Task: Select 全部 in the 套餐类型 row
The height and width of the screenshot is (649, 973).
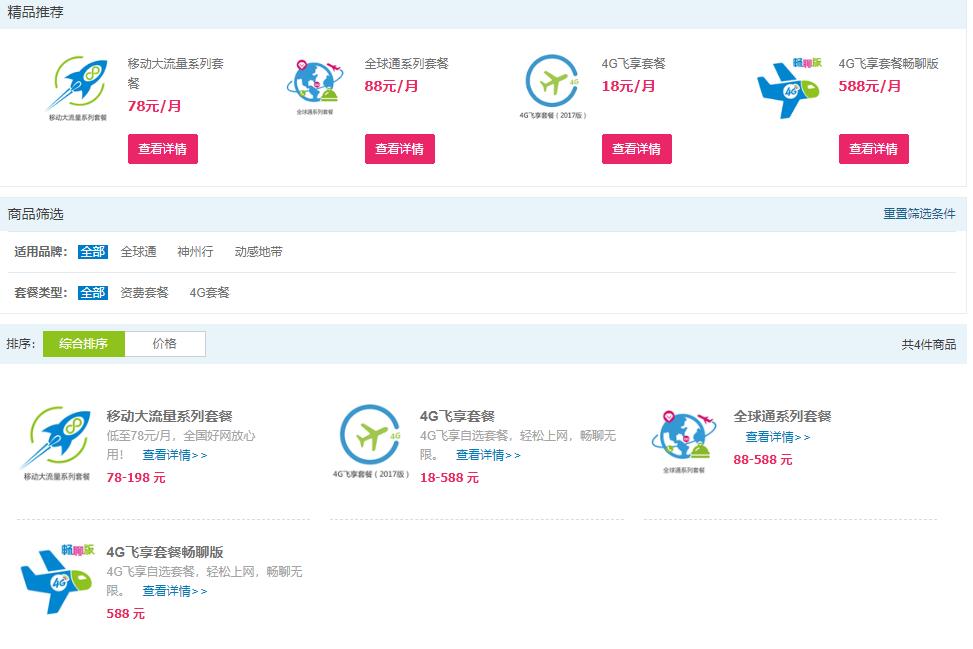Action: 92,294
